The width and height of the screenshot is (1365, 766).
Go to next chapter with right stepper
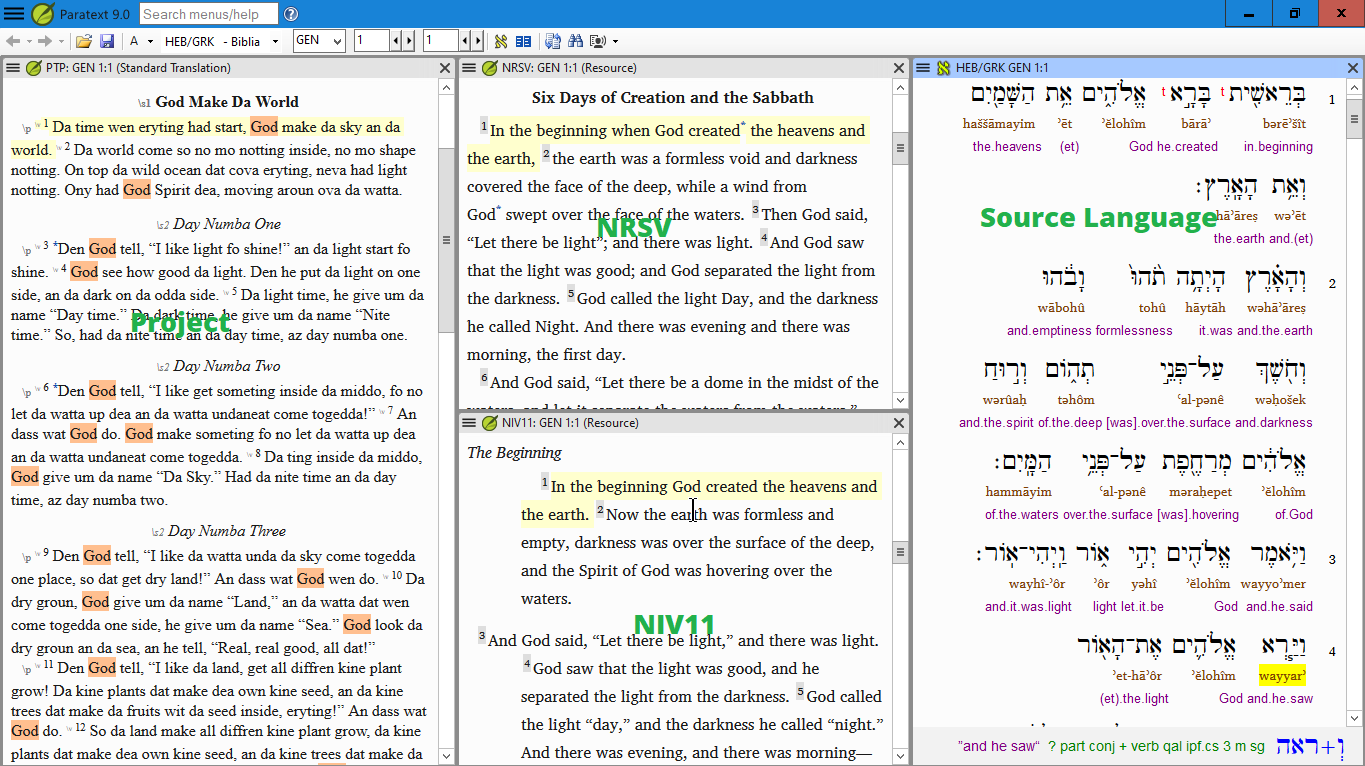[408, 41]
